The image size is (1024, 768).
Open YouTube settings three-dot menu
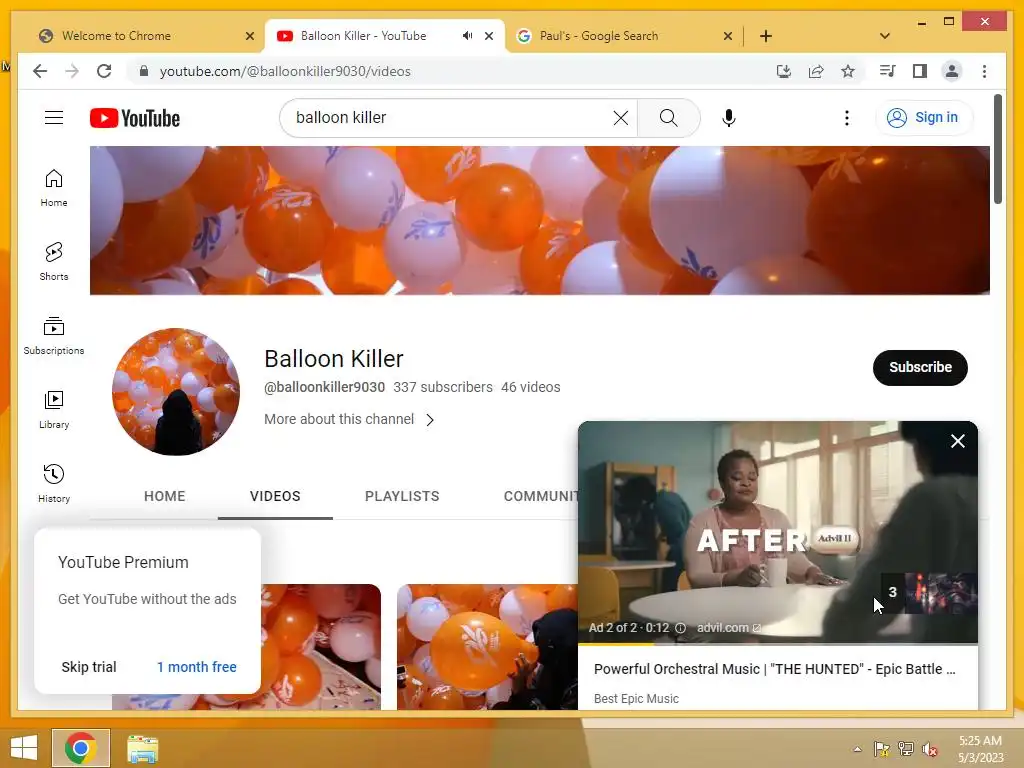846,118
